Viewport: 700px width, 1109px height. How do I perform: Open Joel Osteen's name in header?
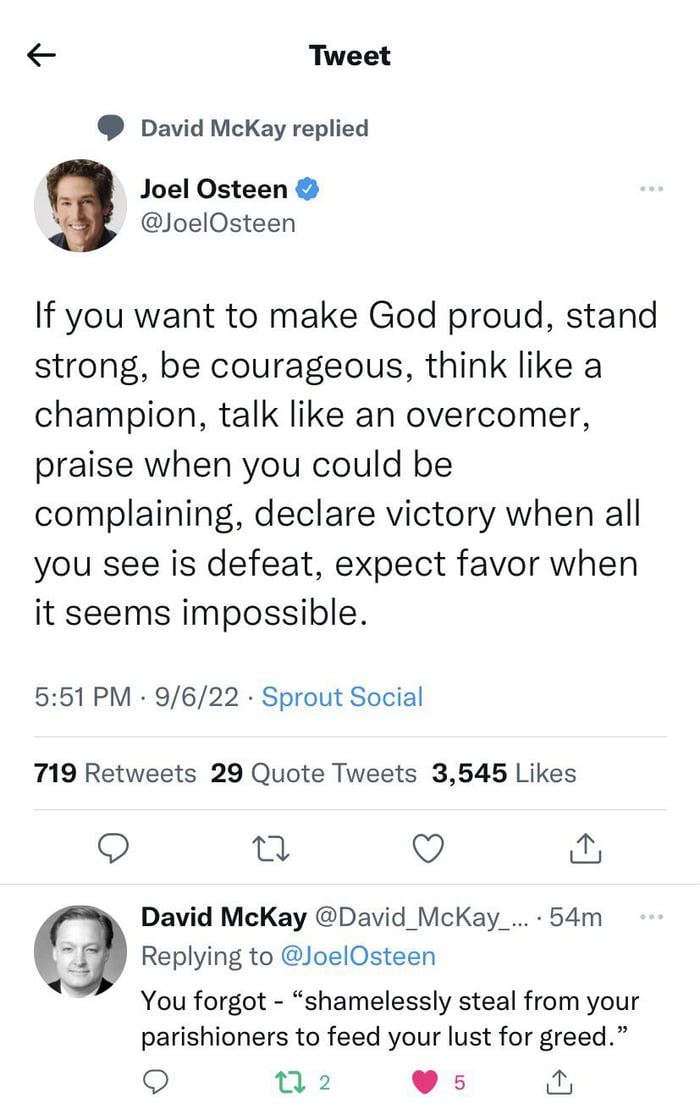coord(214,188)
